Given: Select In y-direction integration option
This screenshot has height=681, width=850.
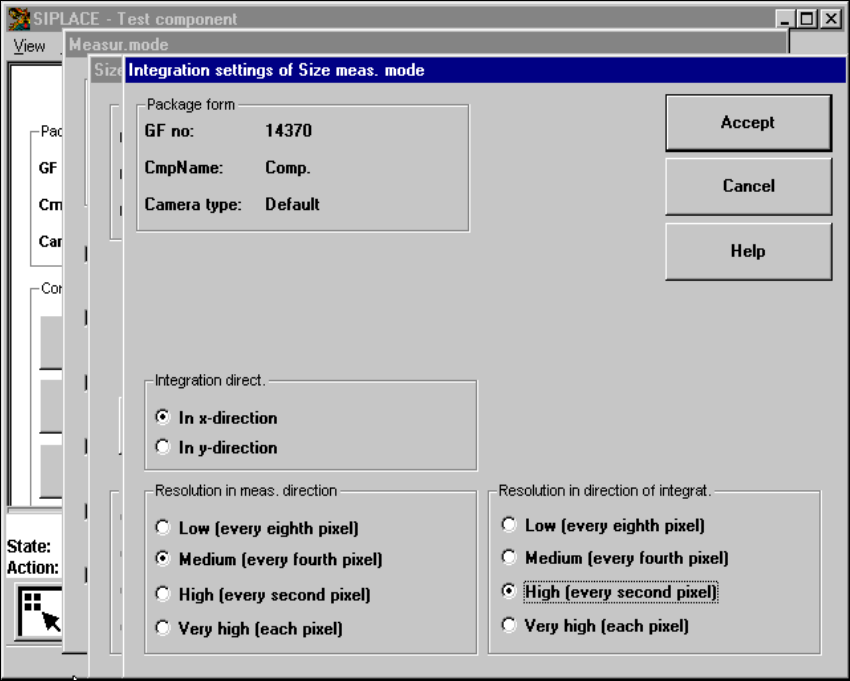Looking at the screenshot, I should click(164, 448).
